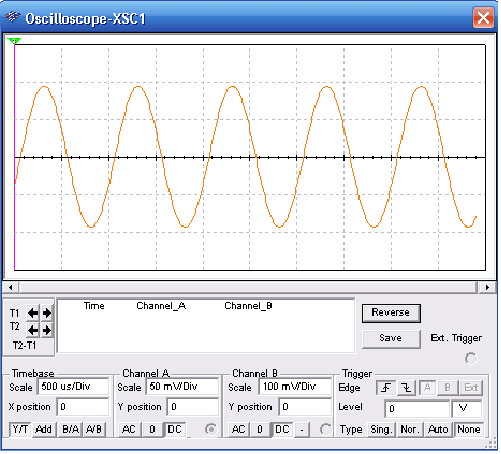Select falling edge trigger icon
Screen dimensions: 501x454
(406, 388)
